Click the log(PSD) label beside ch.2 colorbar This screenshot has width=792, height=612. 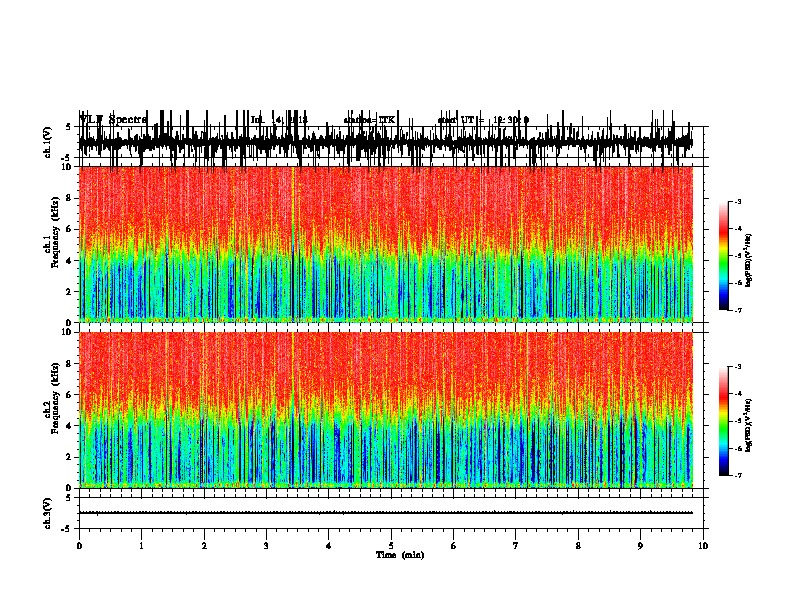point(748,425)
